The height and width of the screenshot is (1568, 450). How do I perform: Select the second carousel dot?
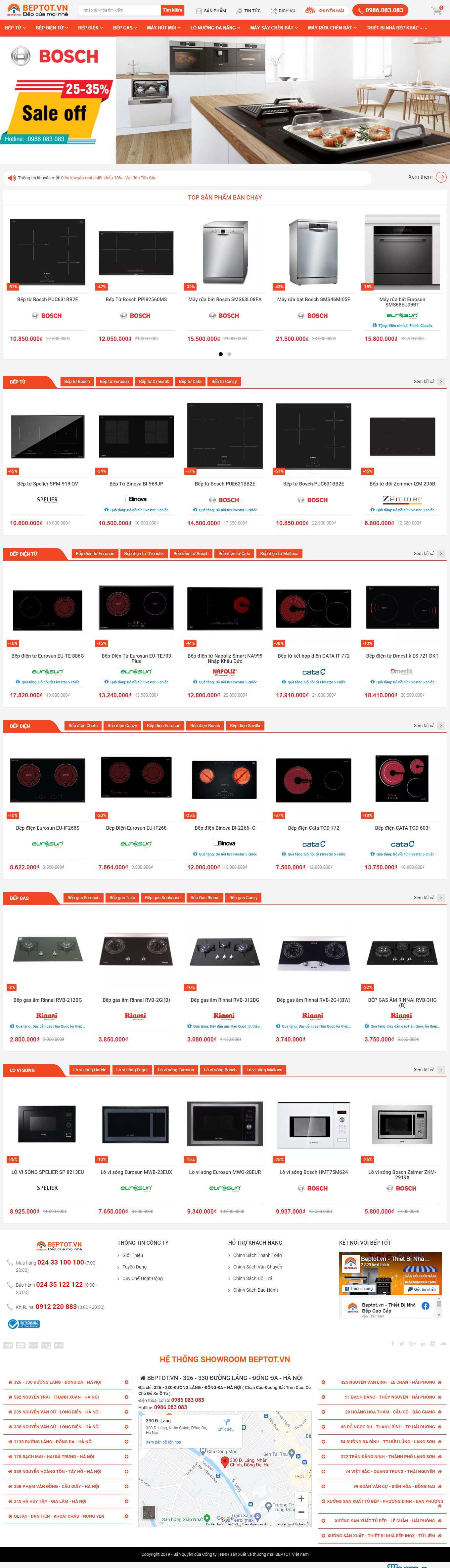coord(229,354)
